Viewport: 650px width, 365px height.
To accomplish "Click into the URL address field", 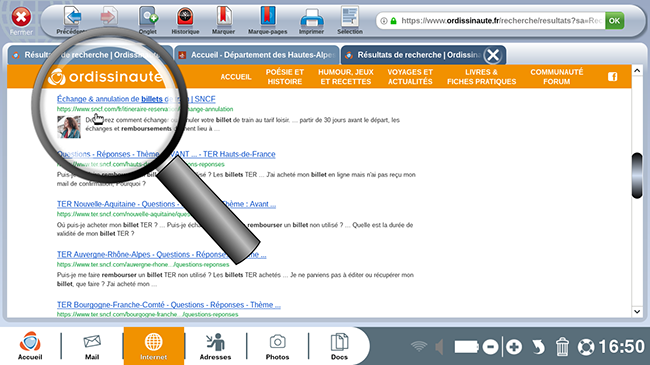I will pos(501,20).
